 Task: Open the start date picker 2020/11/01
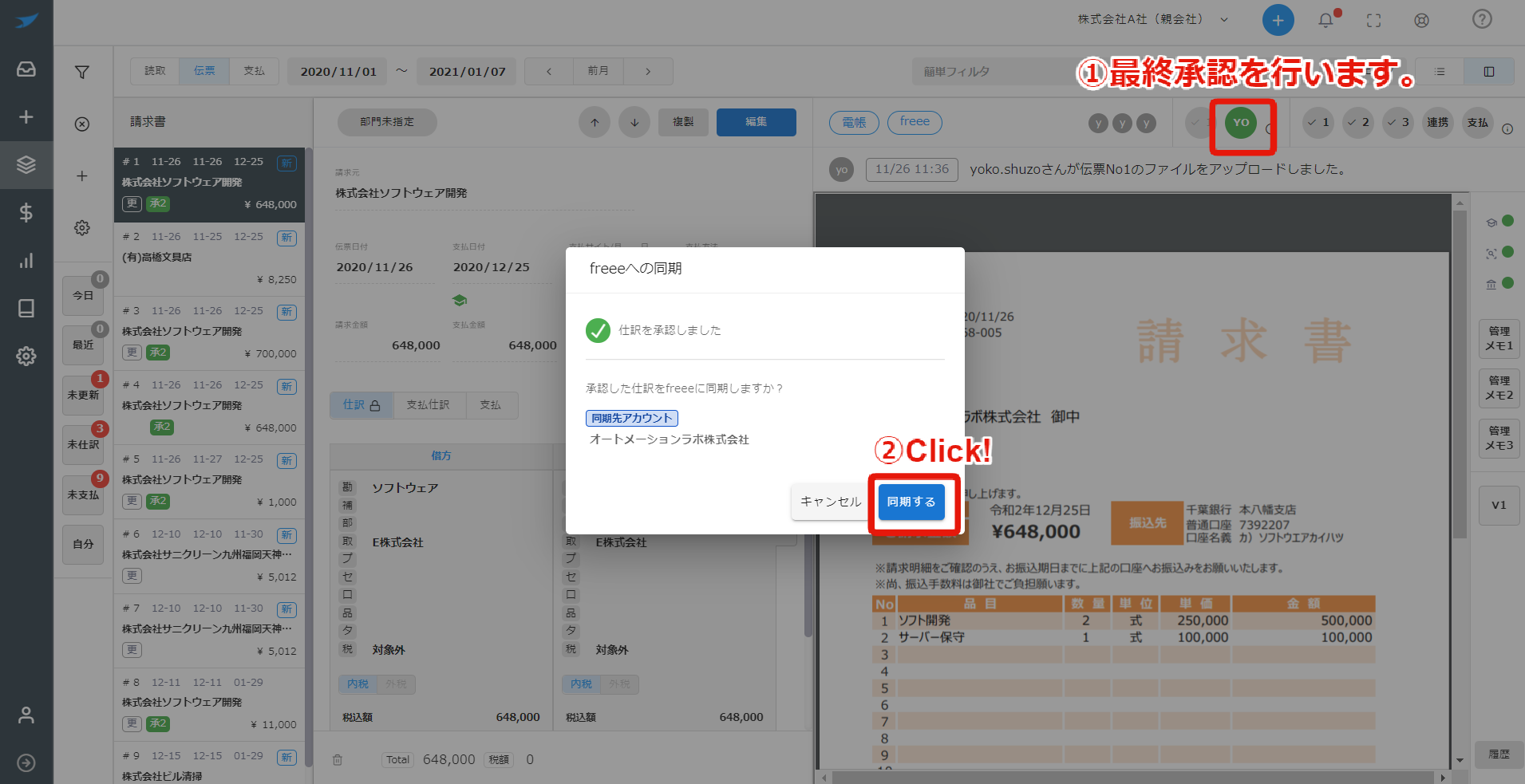click(x=338, y=72)
